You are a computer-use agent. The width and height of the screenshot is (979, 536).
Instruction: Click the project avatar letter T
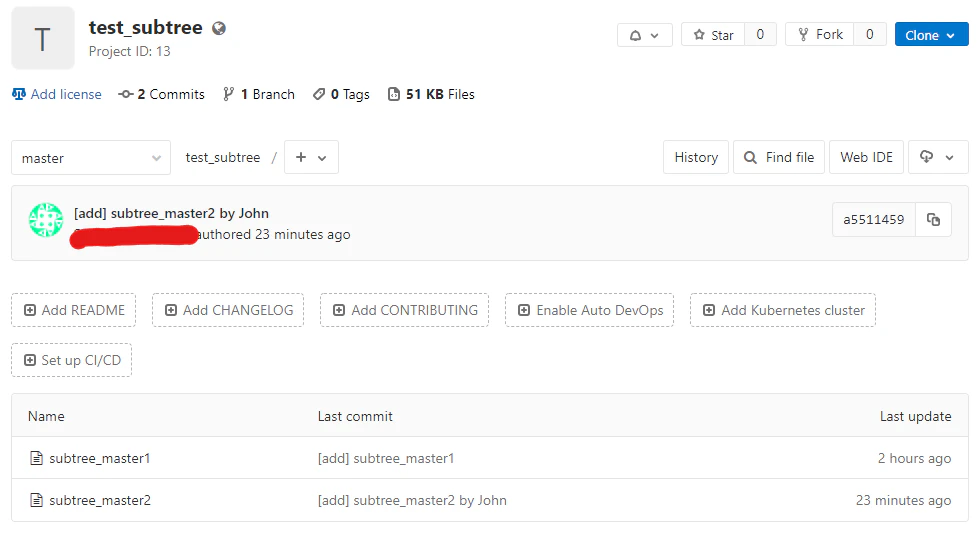click(x=42, y=39)
